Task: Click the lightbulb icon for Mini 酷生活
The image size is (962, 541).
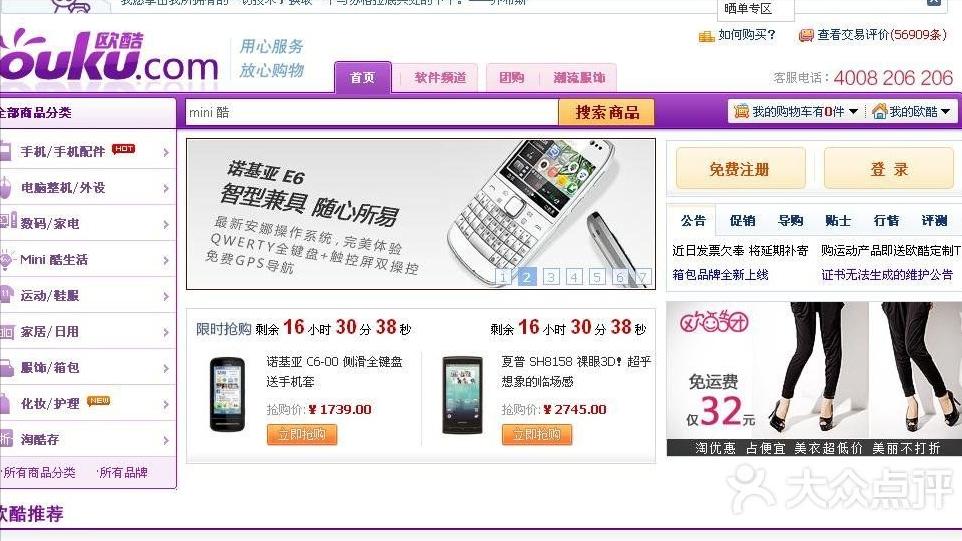Action: click(6, 259)
